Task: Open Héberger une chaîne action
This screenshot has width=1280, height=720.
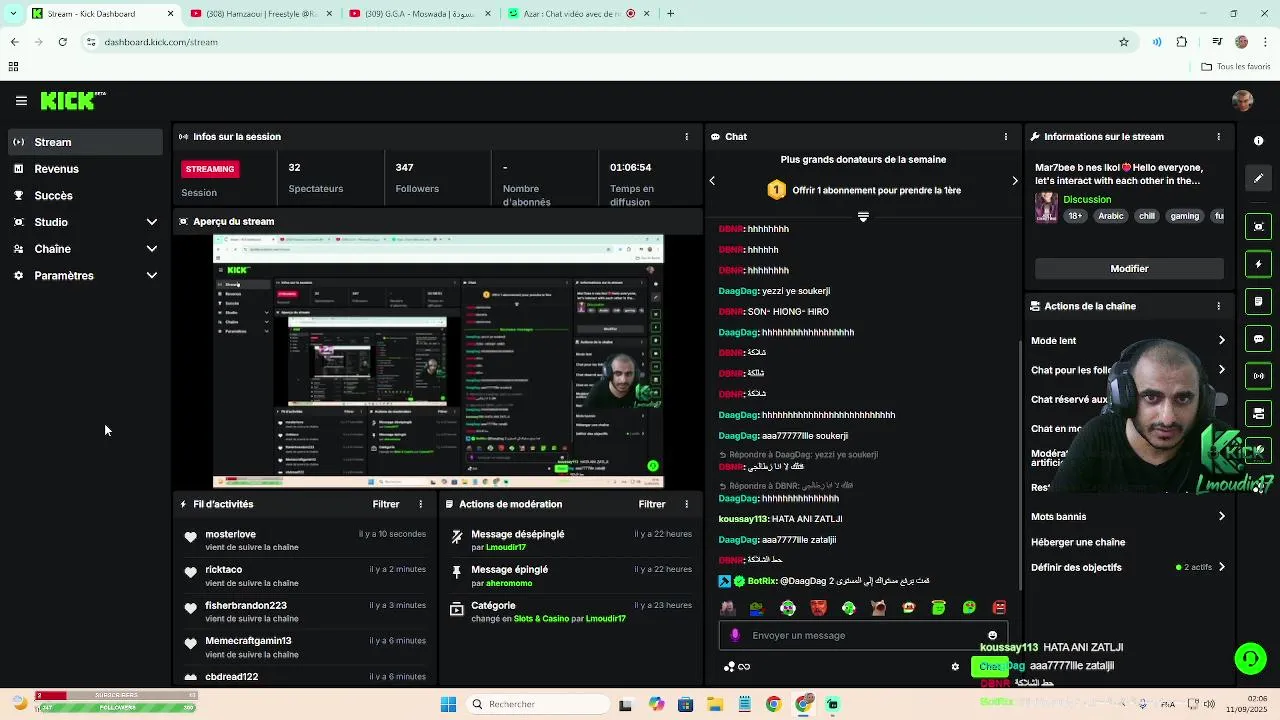Action: pos(1078,543)
